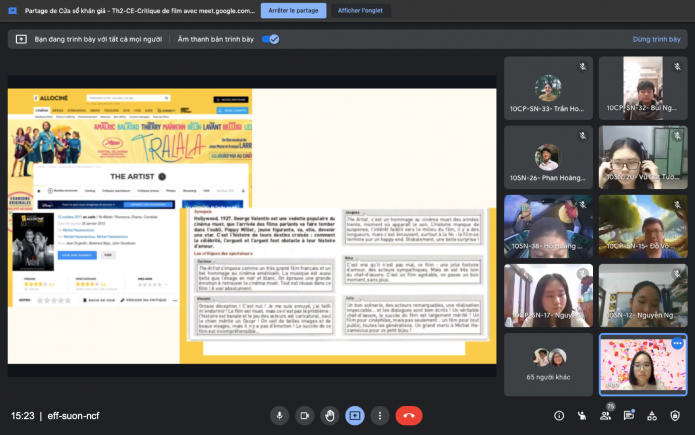Click Dừng trình bày link
Viewport: 695px width, 435px height.
pyautogui.click(x=656, y=39)
